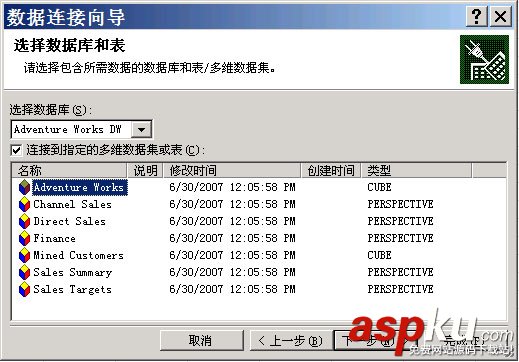
Task: Click the Adventure Works DW combo box field
Action: click(82, 129)
